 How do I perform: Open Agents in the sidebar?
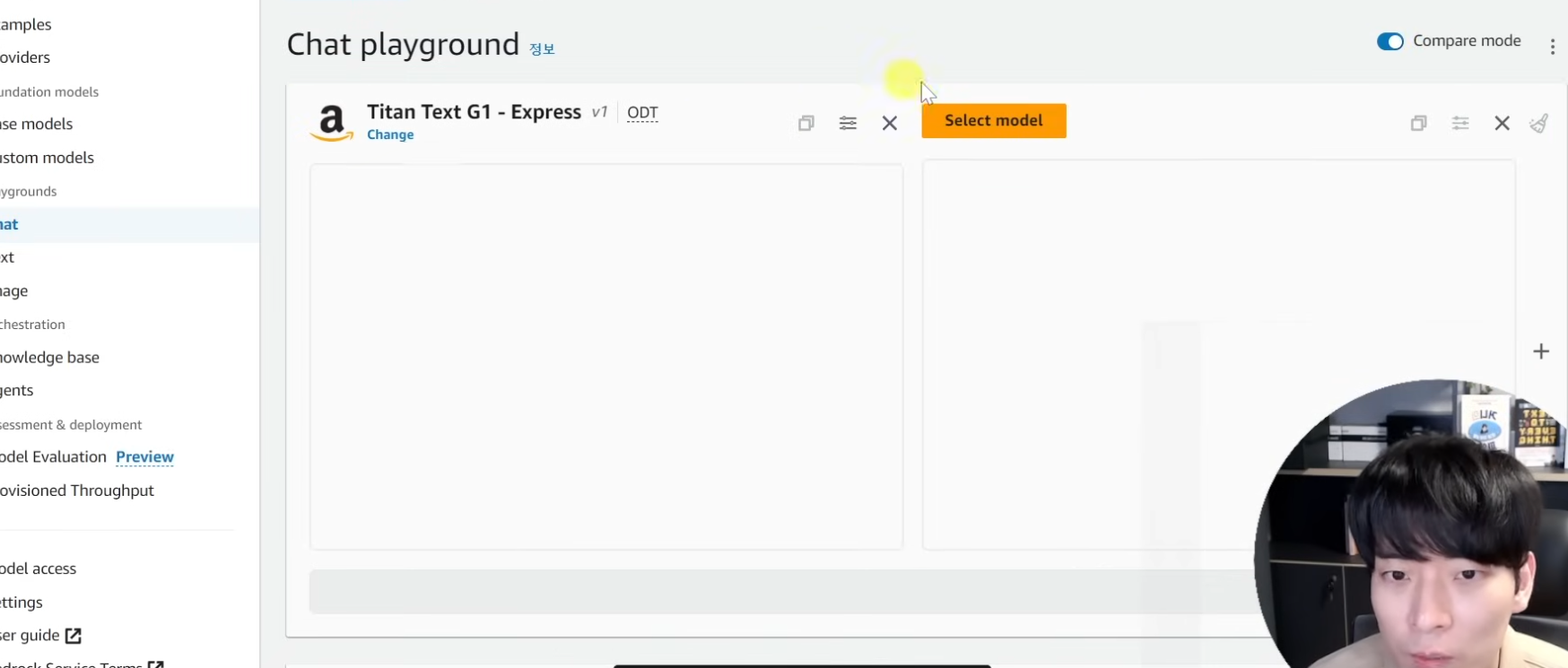click(17, 390)
